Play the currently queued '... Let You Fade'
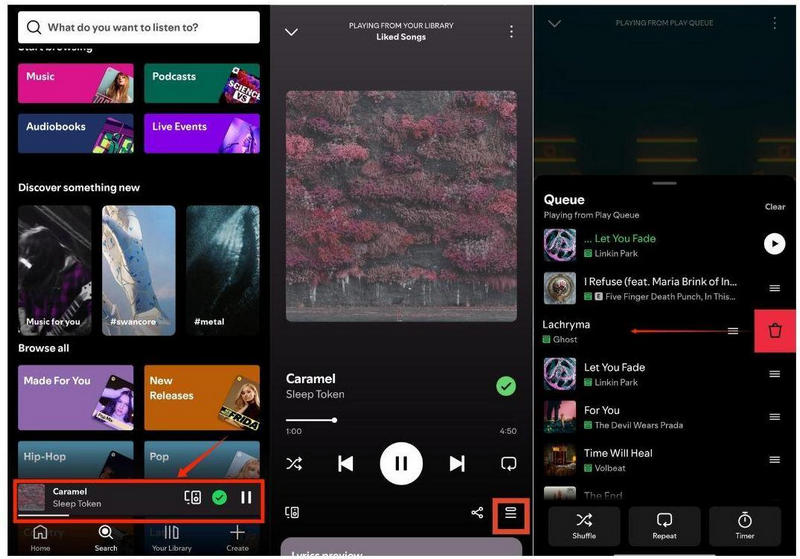 coord(774,244)
